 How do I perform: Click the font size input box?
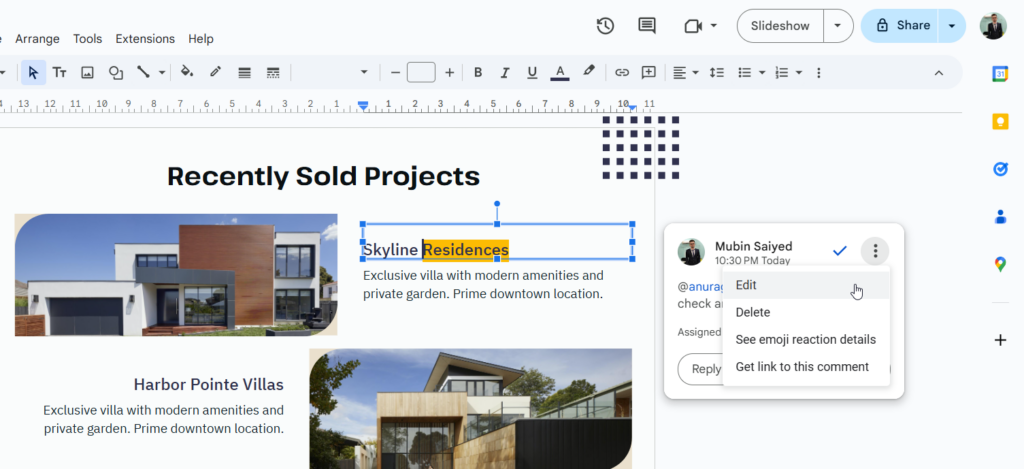coord(421,72)
